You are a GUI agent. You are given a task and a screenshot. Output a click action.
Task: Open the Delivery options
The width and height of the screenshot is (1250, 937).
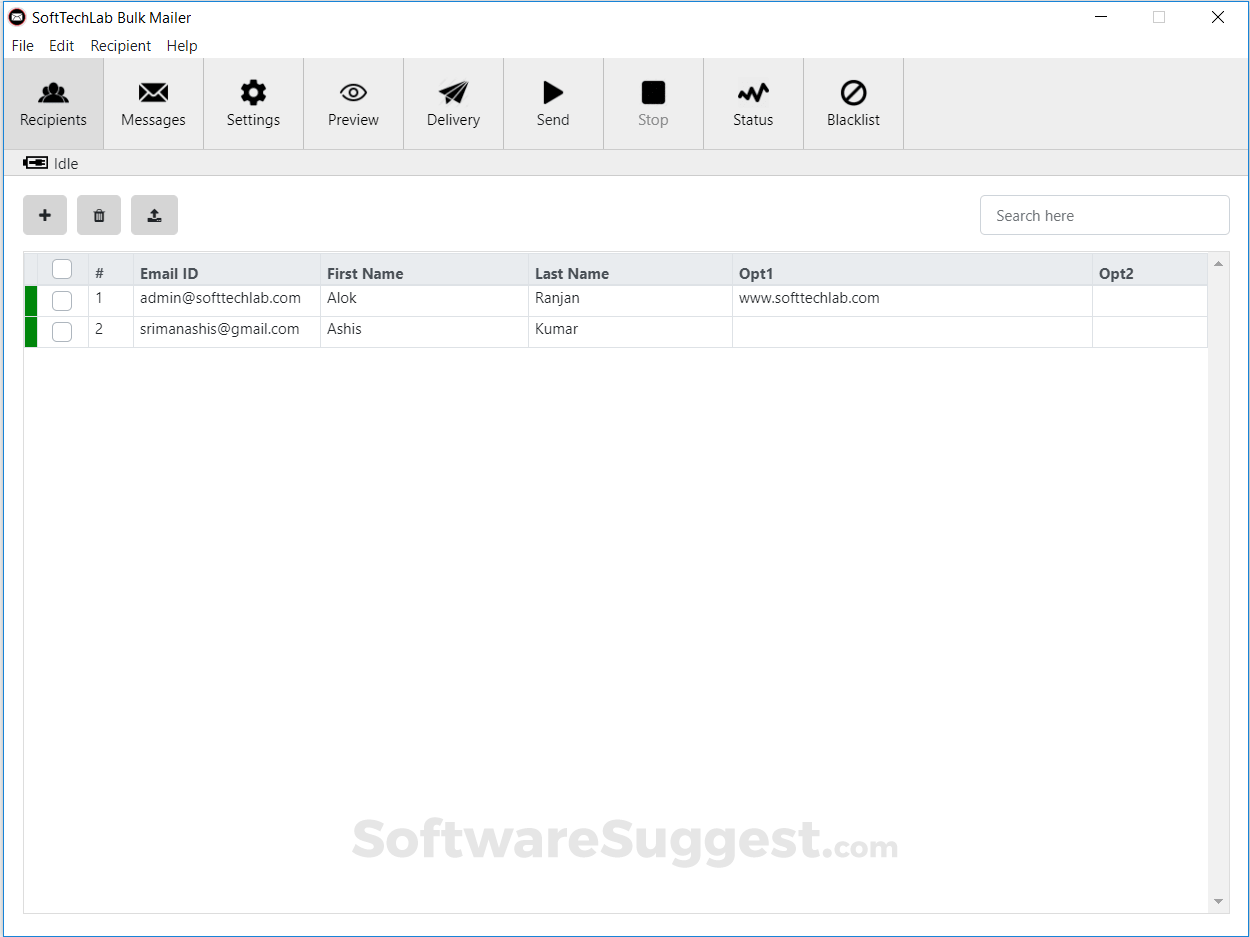(452, 103)
